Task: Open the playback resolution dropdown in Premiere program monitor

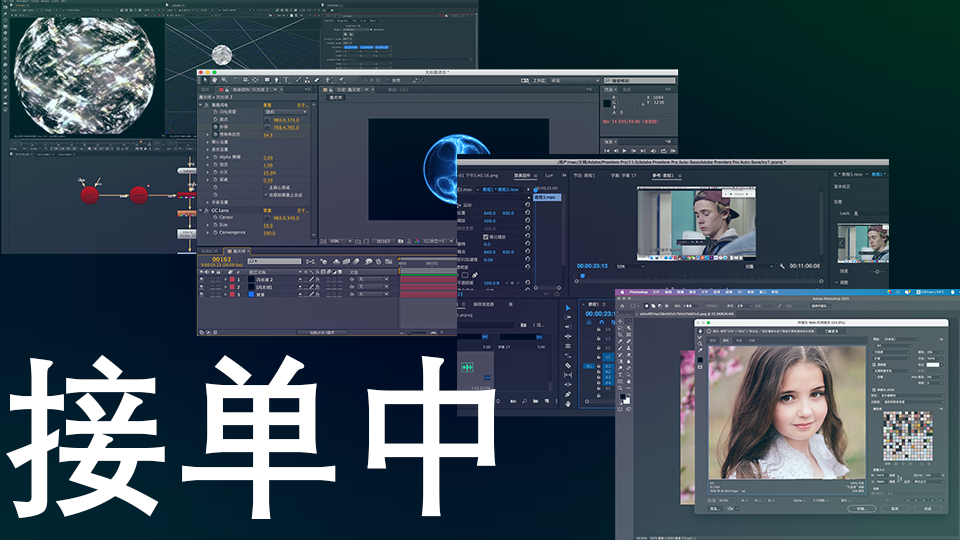Action: click(758, 266)
